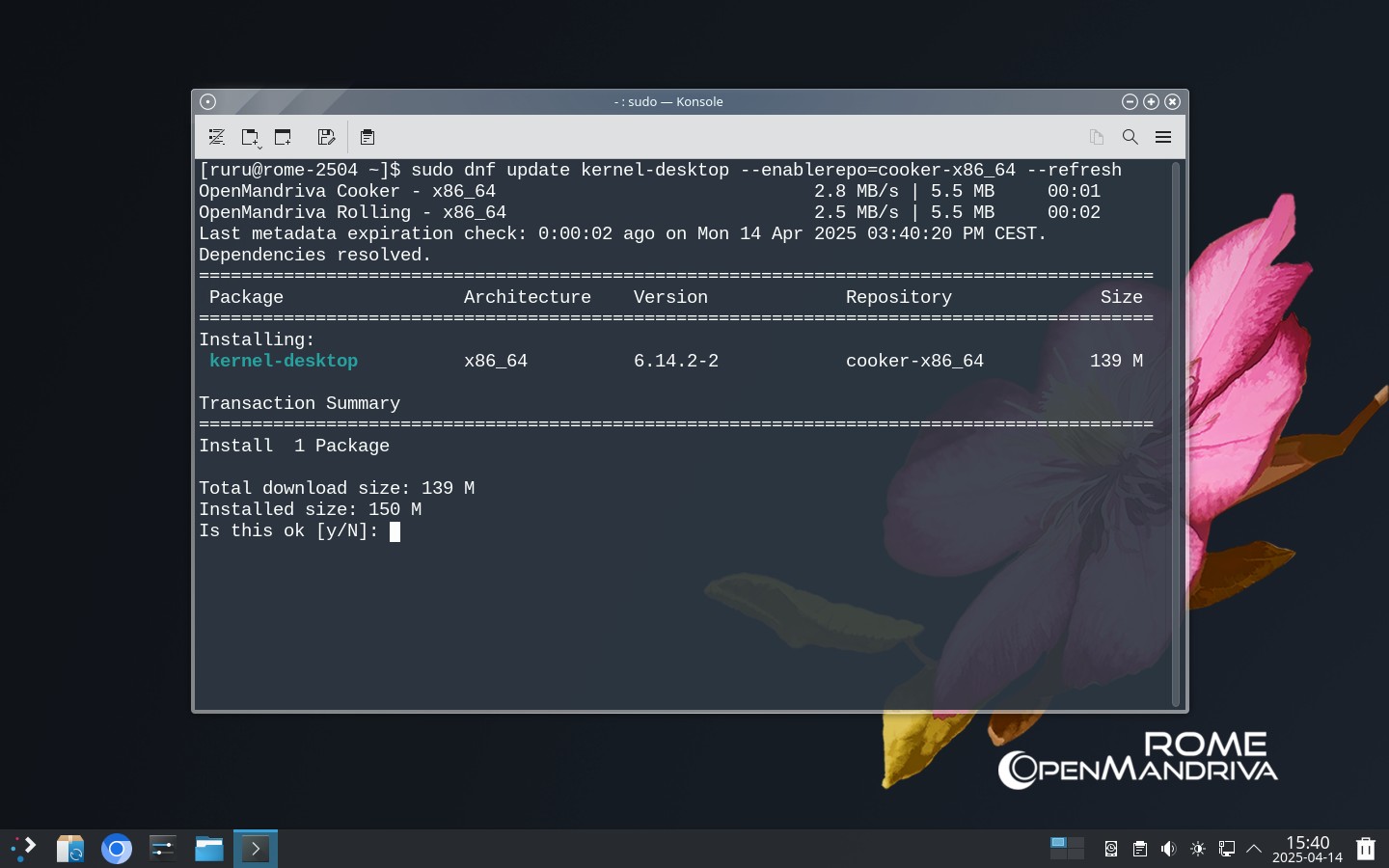The height and width of the screenshot is (868, 1389).
Task: Switch to the second virtual desktop
Action: click(1076, 843)
